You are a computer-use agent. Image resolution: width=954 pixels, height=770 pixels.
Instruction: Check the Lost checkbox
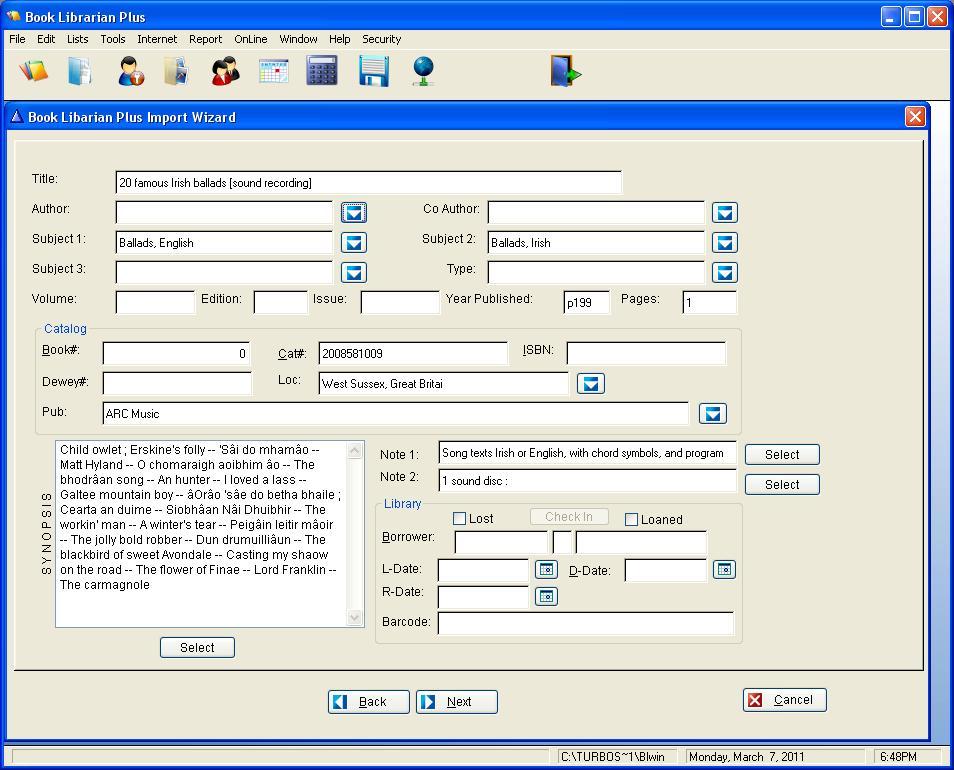tap(460, 518)
